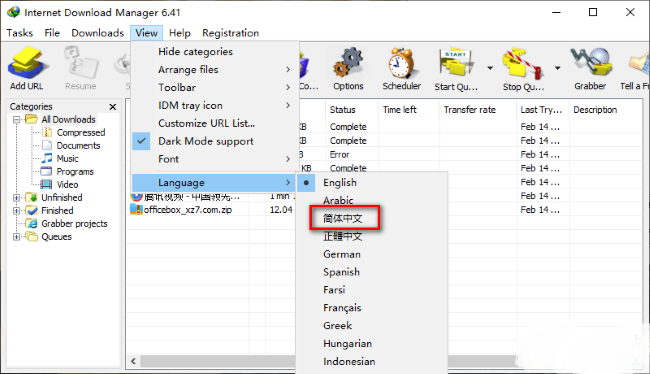This screenshot has height=374, width=650.
Task: Open the Tasks menu
Action: coord(19,33)
